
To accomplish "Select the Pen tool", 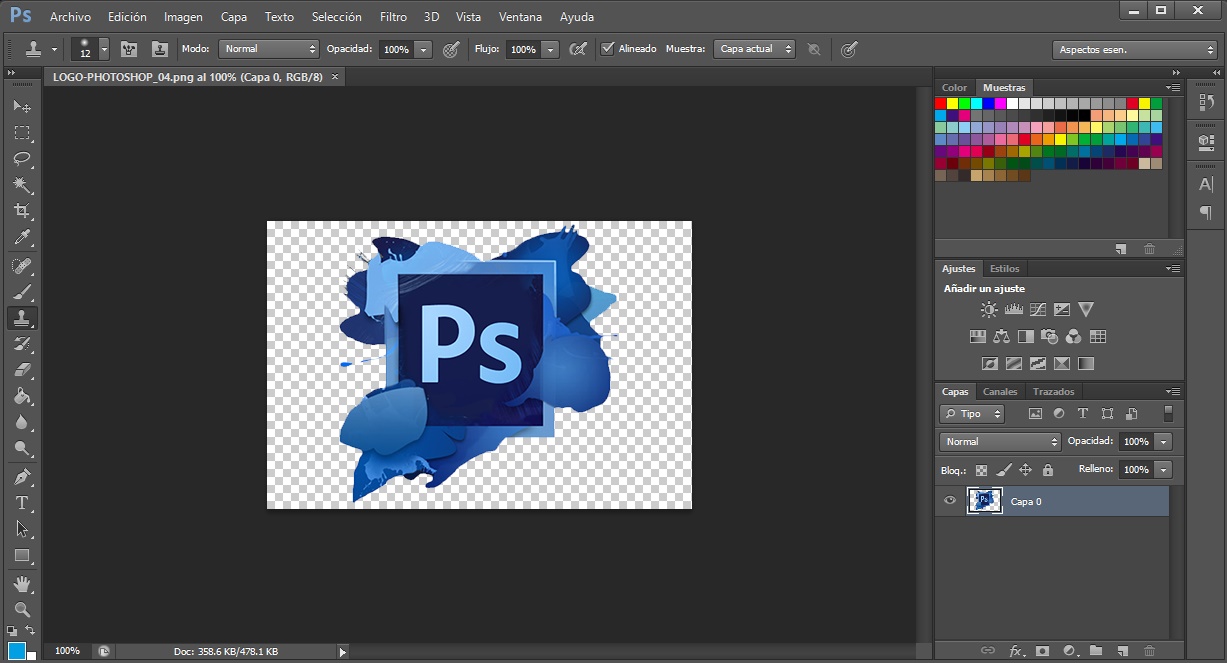I will tap(22, 477).
